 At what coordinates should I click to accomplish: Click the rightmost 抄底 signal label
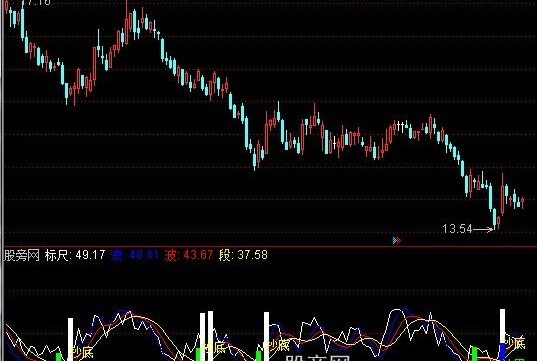pyautogui.click(x=515, y=343)
